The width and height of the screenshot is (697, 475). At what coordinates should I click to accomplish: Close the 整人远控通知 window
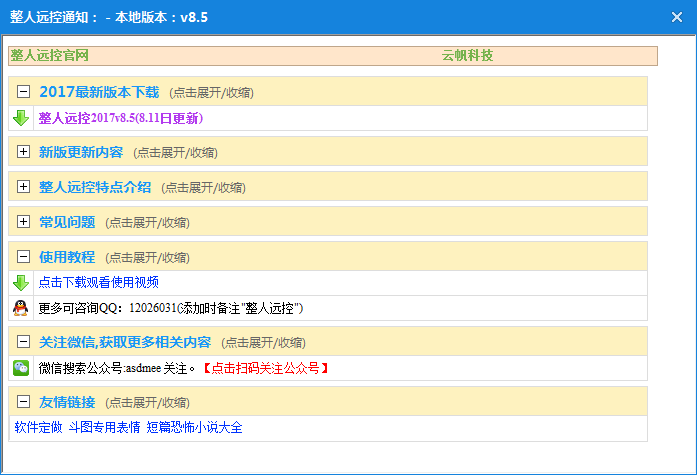click(677, 17)
